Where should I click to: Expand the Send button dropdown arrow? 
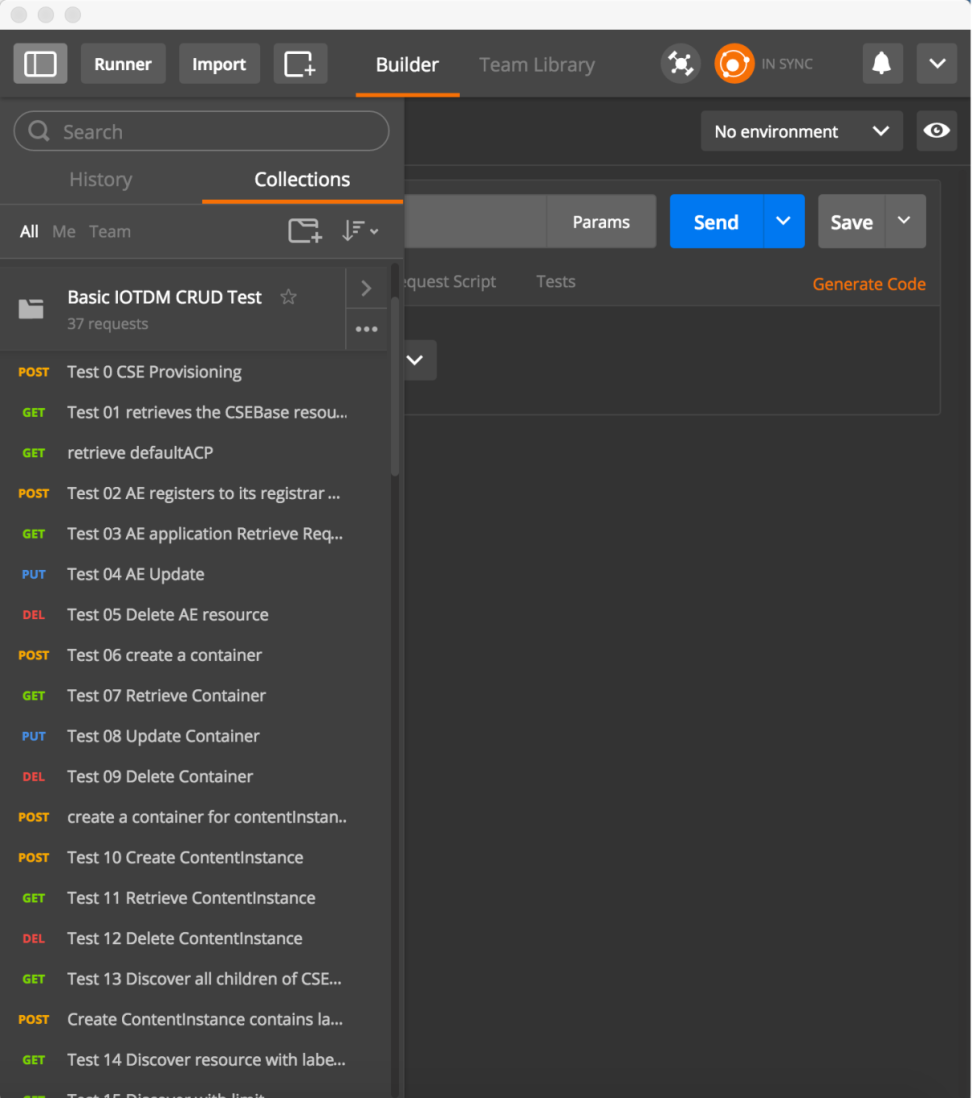[784, 221]
